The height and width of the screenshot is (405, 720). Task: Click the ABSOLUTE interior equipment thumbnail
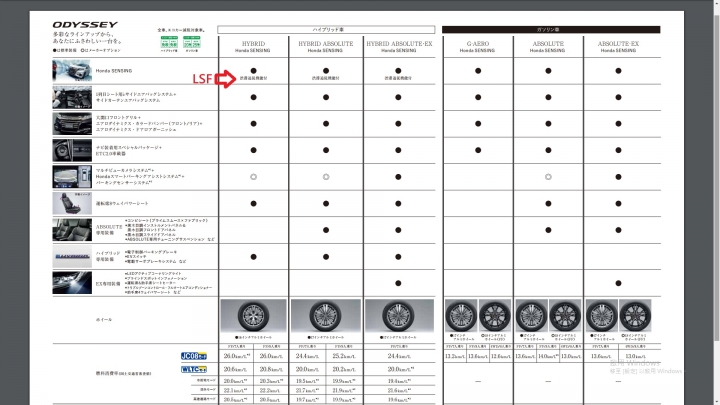coord(72,230)
